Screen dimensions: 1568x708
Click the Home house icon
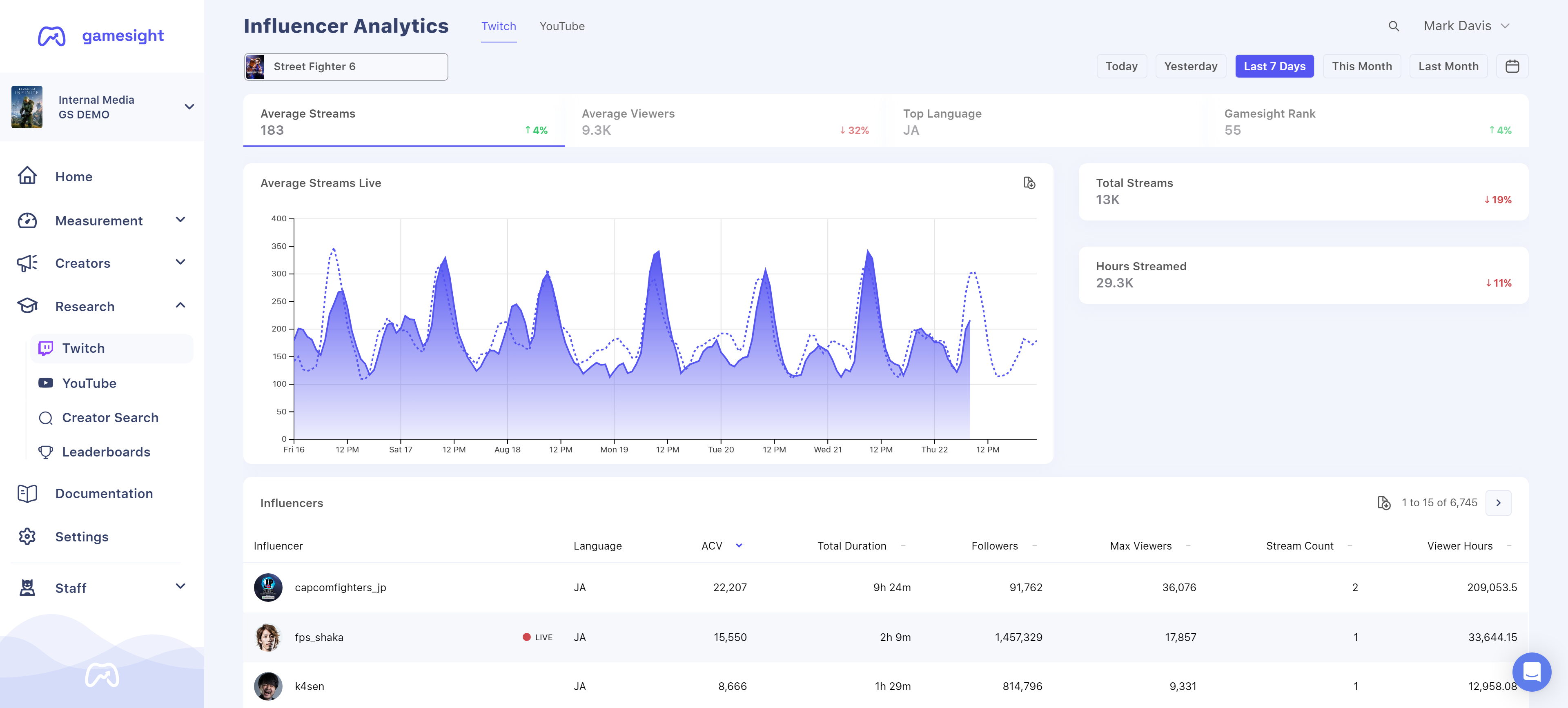27,176
